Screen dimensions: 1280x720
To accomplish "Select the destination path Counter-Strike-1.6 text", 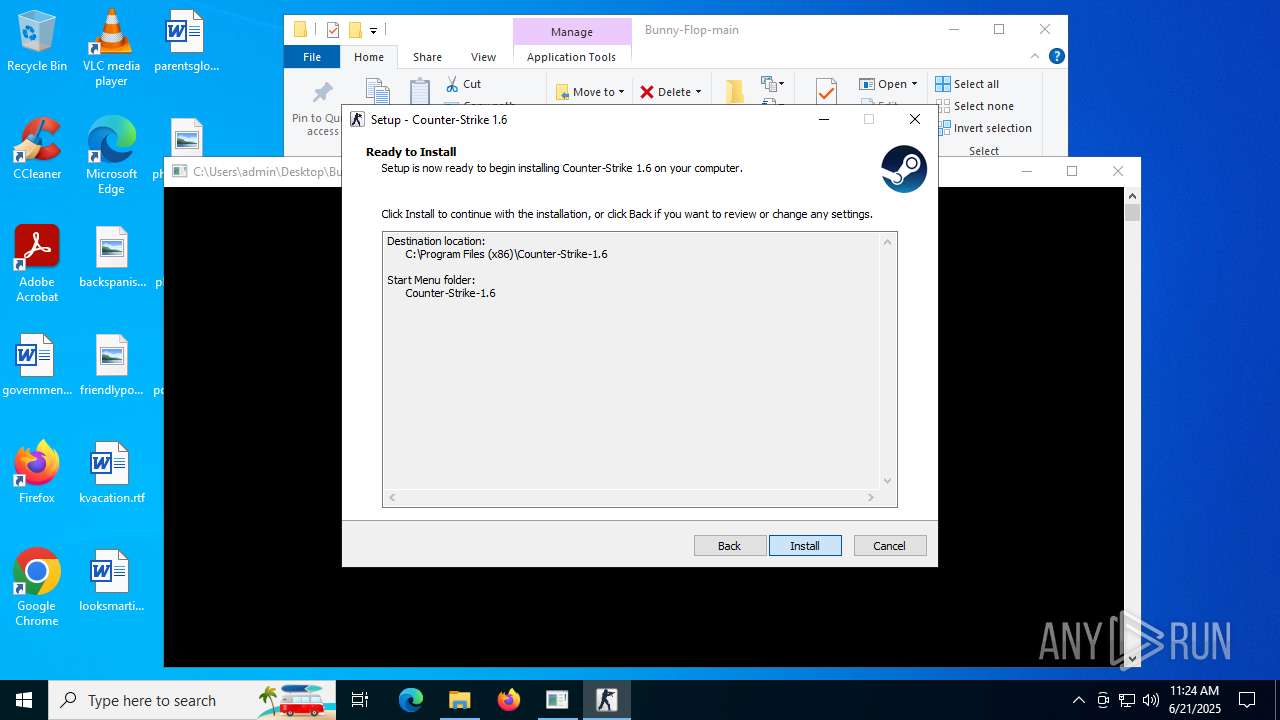I will click(x=506, y=254).
